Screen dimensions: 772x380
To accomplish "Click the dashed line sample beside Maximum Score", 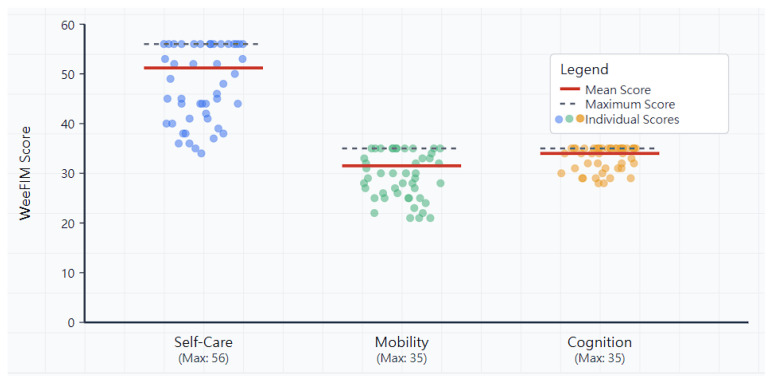I will coord(570,104).
